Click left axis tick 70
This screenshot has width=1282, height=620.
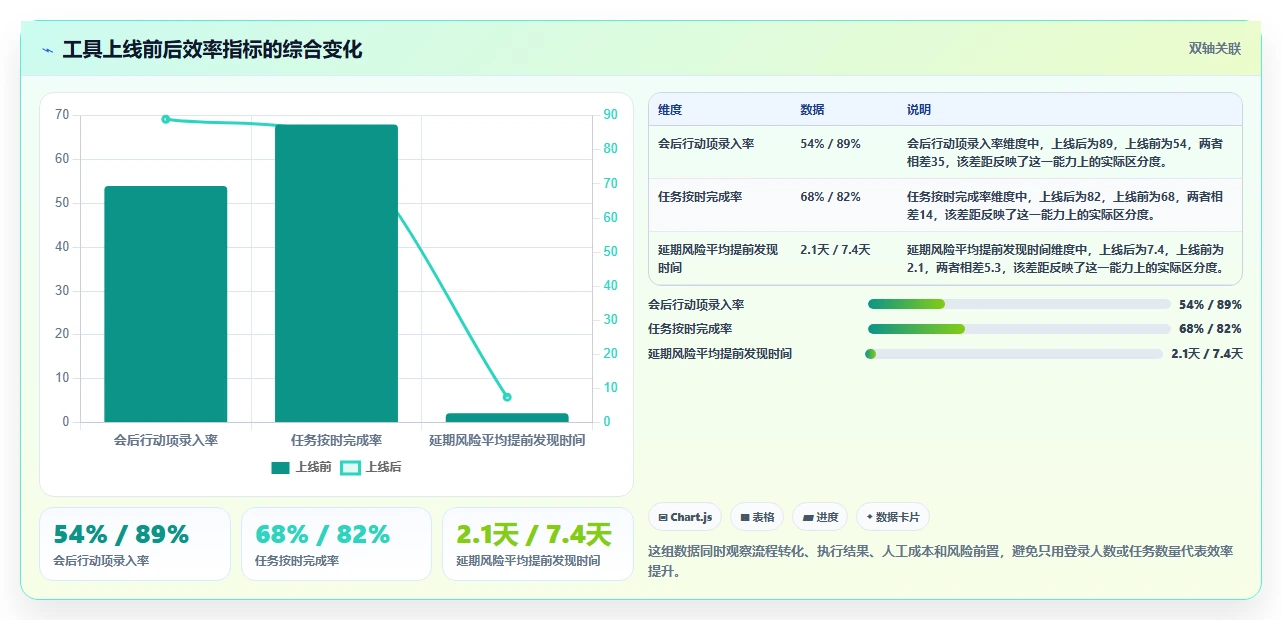63,115
